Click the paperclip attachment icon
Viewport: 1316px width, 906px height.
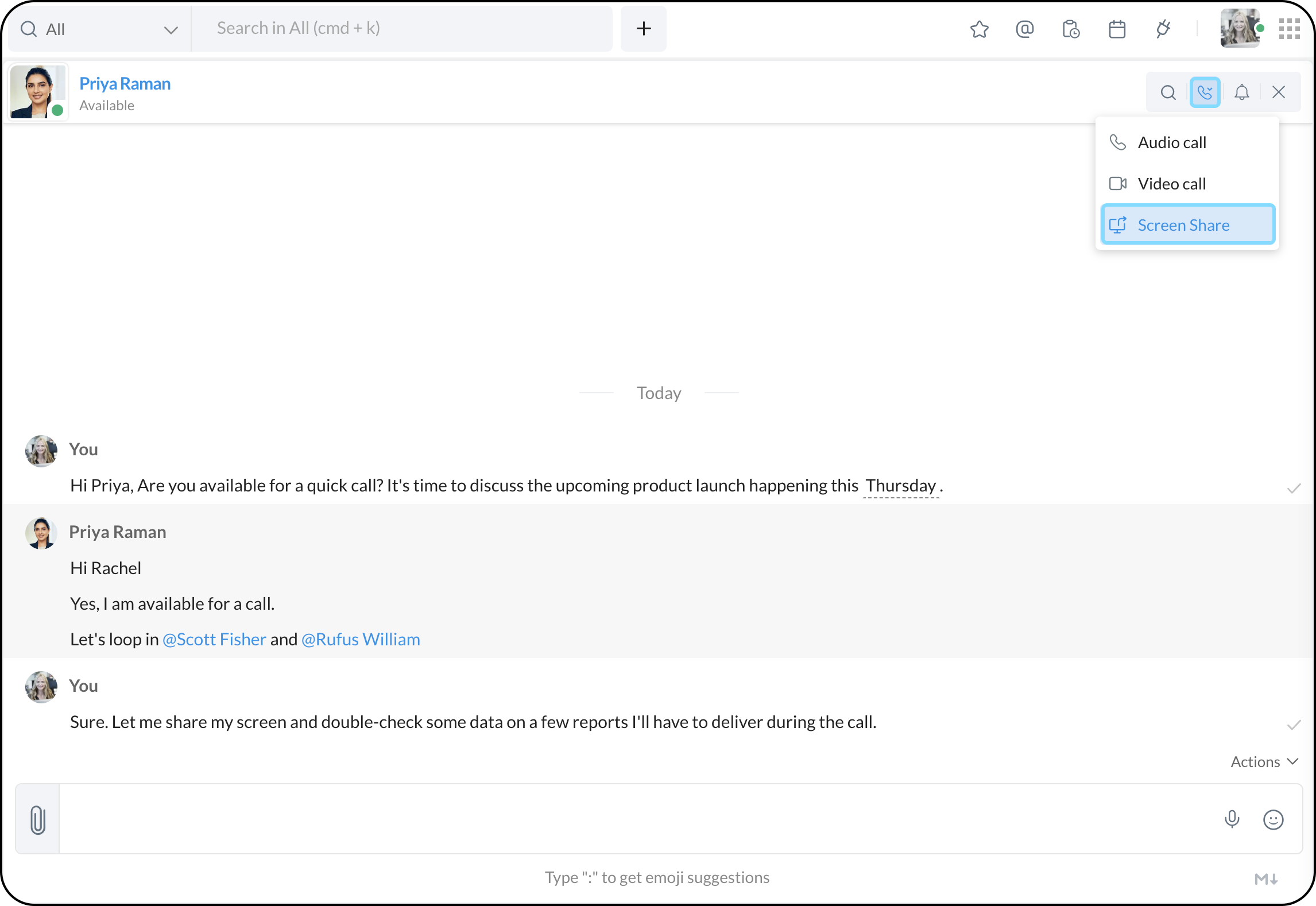(38, 819)
